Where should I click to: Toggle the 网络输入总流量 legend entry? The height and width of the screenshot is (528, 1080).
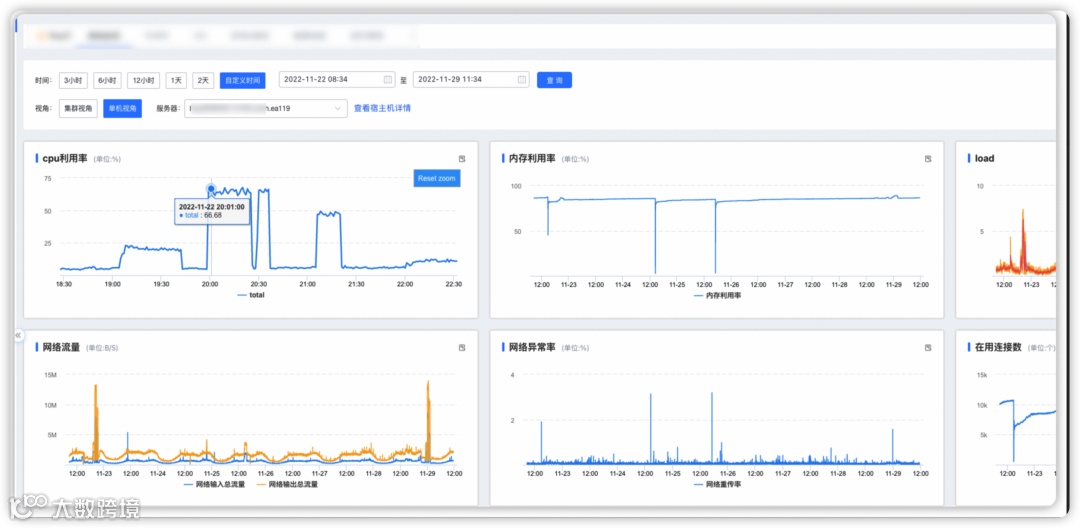click(215, 485)
